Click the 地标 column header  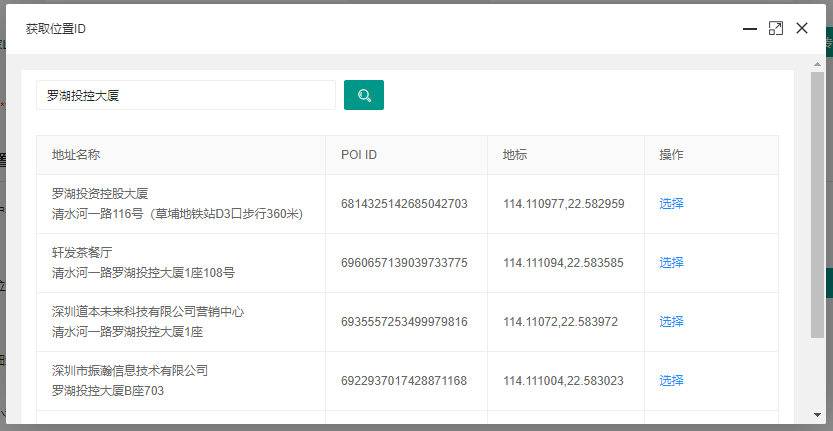coord(515,155)
